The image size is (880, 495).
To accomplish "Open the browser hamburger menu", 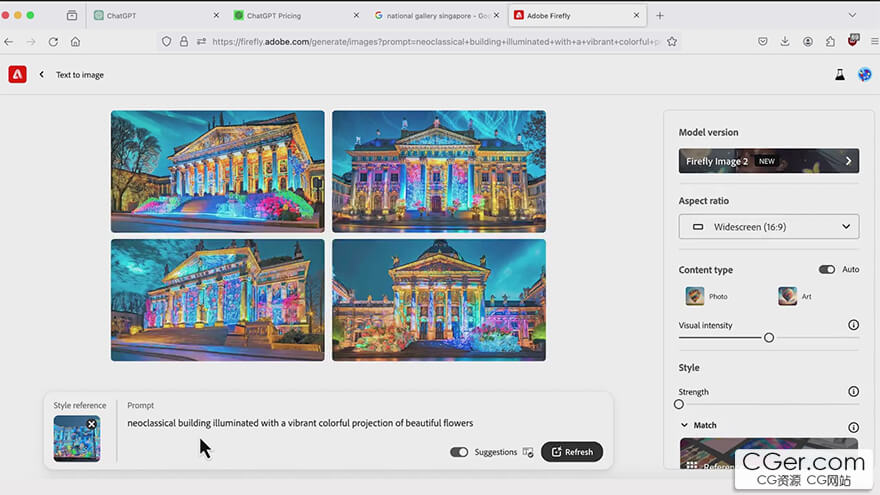I will (874, 42).
